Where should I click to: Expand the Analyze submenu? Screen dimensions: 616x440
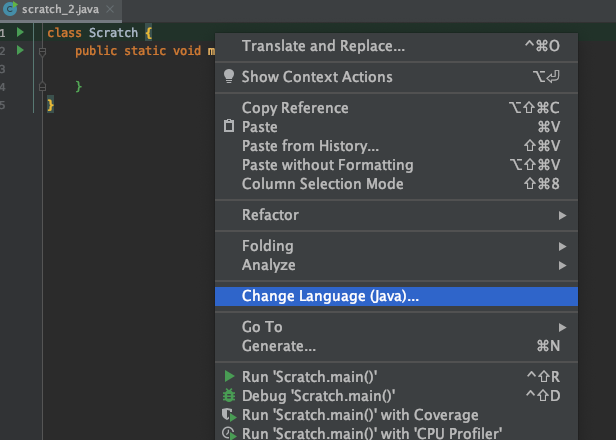pyautogui.click(x=396, y=265)
